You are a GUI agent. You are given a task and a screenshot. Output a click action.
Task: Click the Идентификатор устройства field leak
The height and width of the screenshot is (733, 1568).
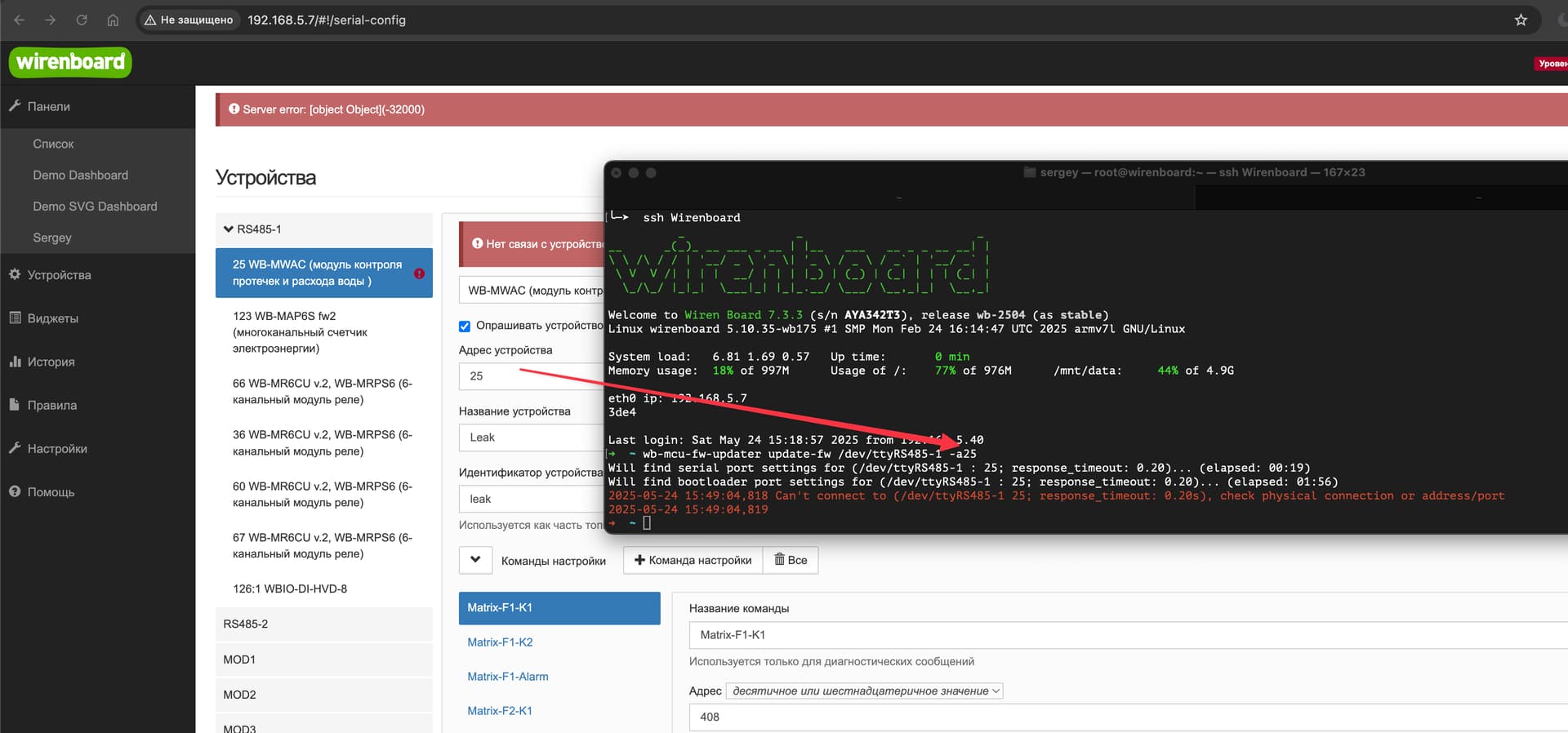(x=532, y=499)
